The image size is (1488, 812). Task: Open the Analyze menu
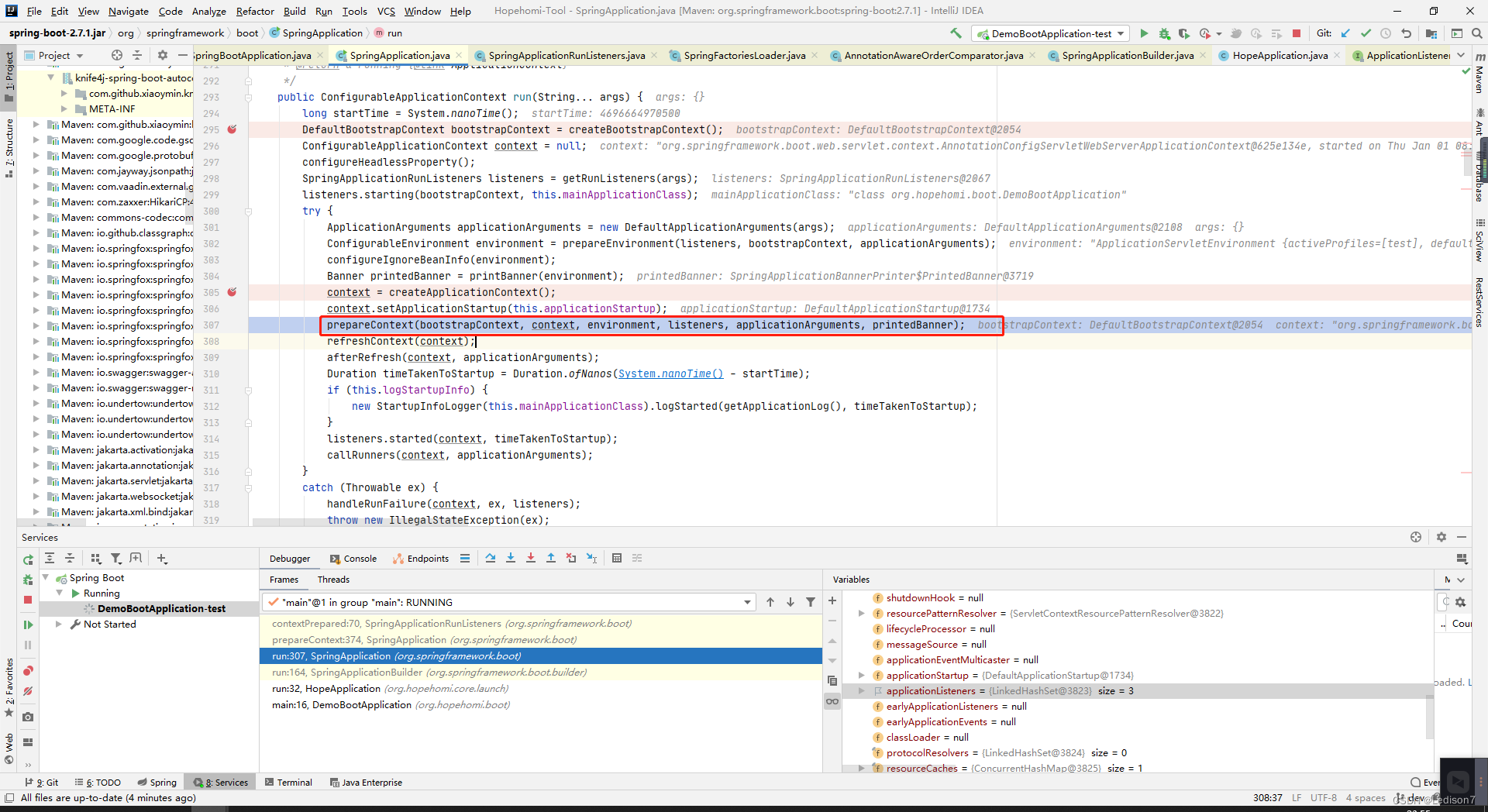click(209, 11)
